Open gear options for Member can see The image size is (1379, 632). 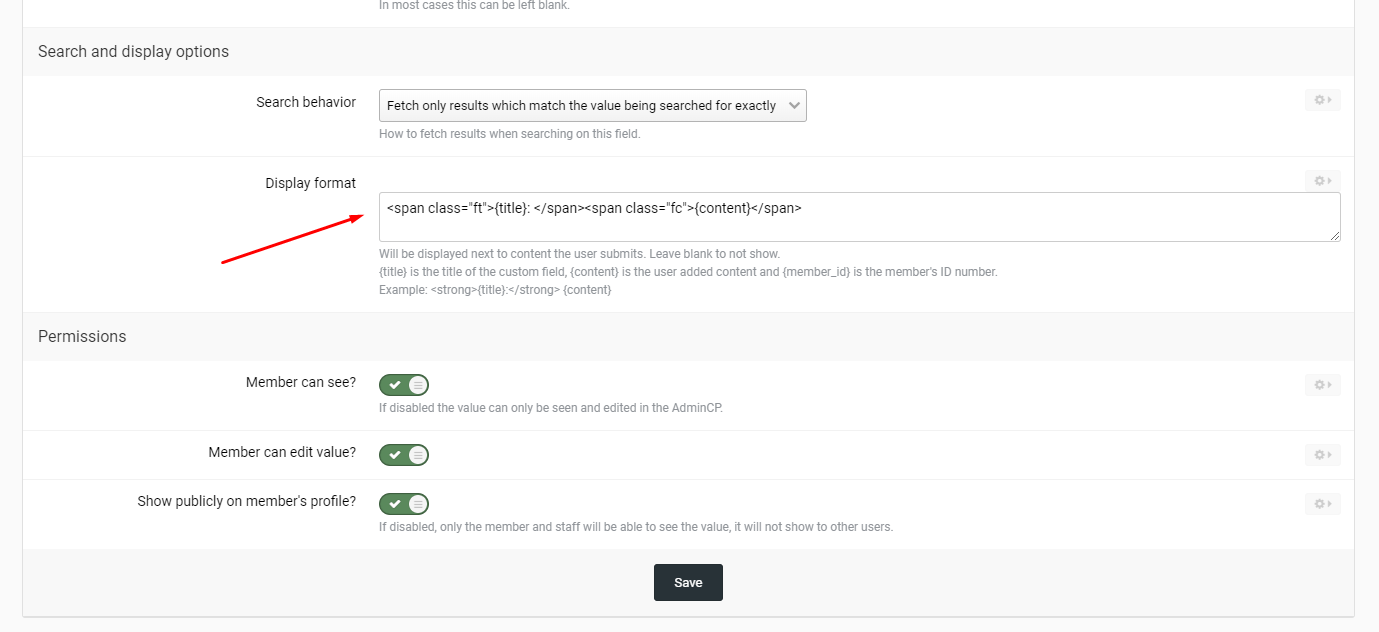pyautogui.click(x=1322, y=385)
